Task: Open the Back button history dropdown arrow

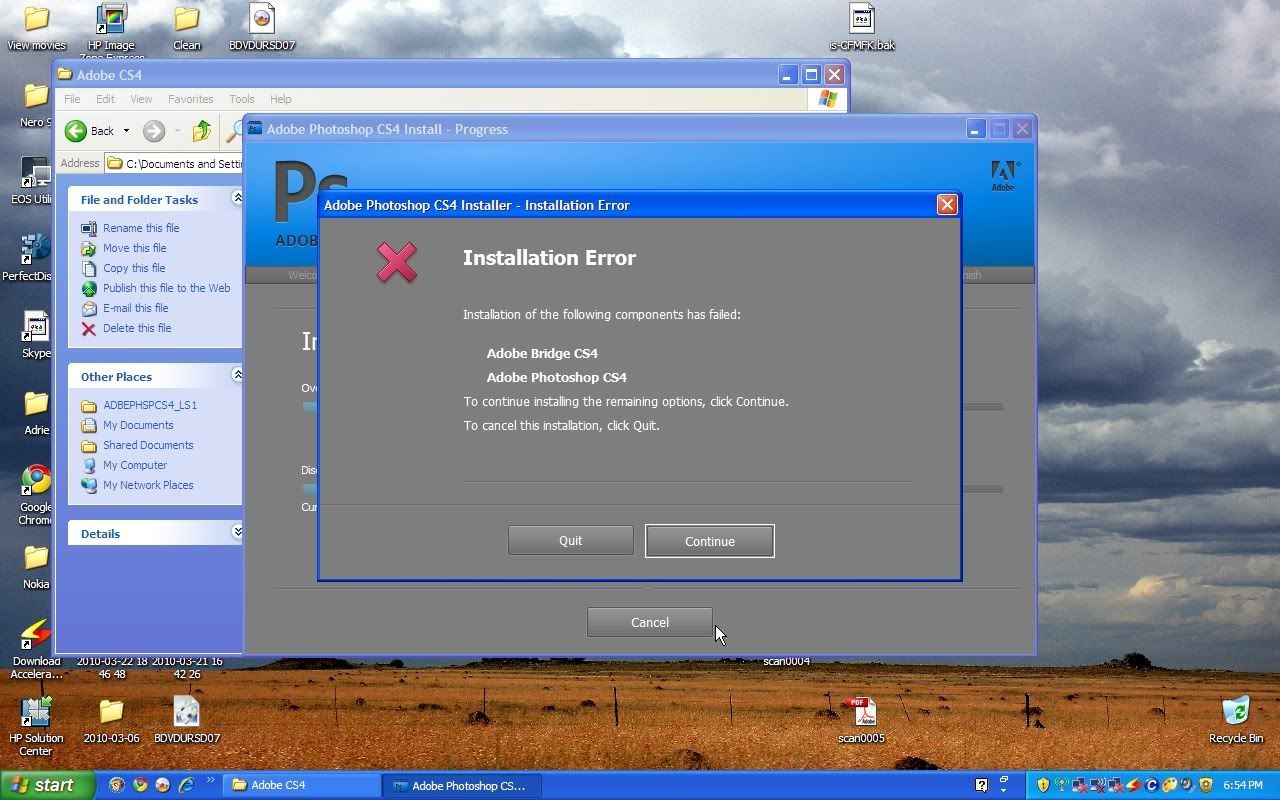Action: (x=126, y=131)
